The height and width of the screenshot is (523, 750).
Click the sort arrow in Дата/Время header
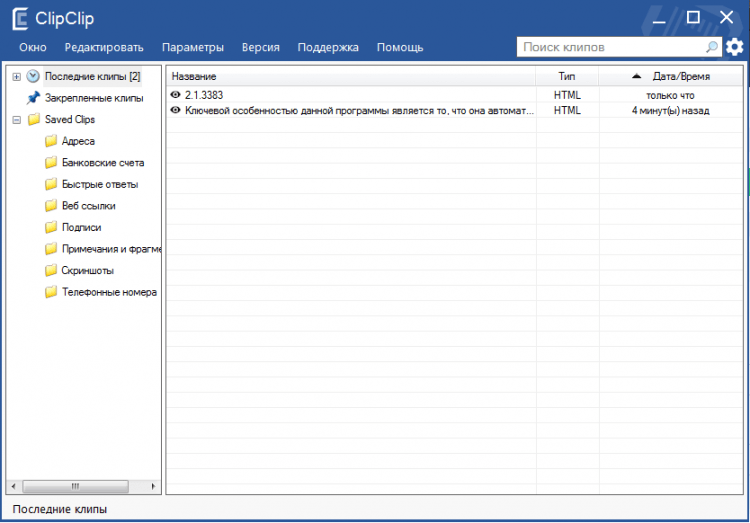[636, 76]
